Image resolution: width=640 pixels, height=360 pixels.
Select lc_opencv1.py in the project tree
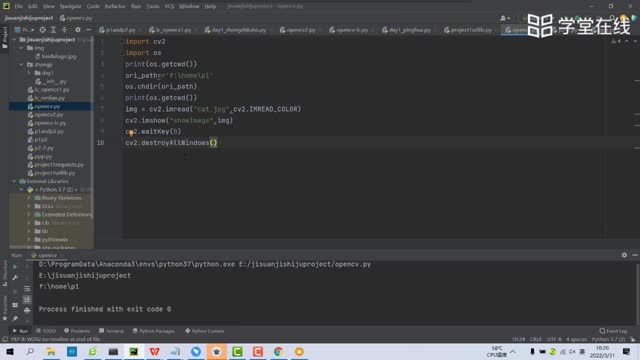(52, 90)
